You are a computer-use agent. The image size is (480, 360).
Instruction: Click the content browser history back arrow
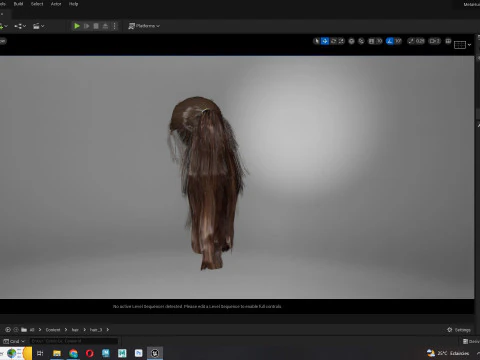(x=8, y=330)
